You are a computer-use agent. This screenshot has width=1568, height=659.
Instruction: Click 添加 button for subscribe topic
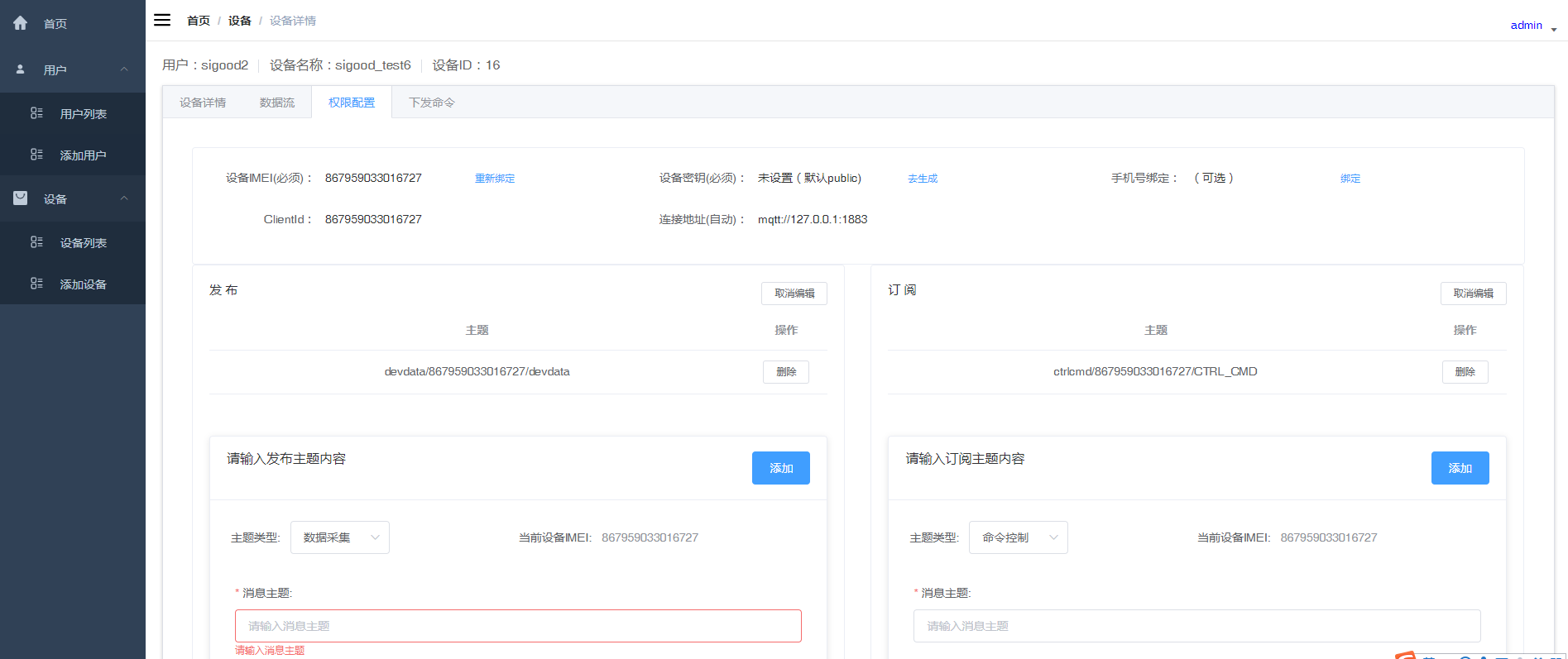(x=1460, y=468)
